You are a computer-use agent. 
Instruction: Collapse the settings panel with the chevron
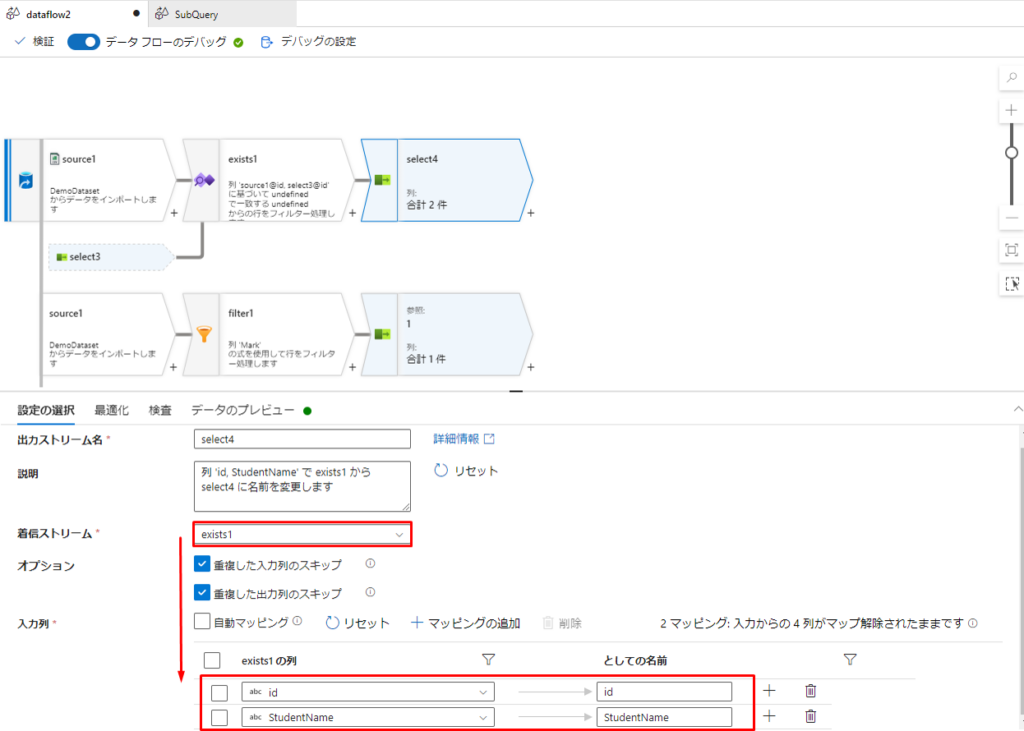coord(1017,409)
